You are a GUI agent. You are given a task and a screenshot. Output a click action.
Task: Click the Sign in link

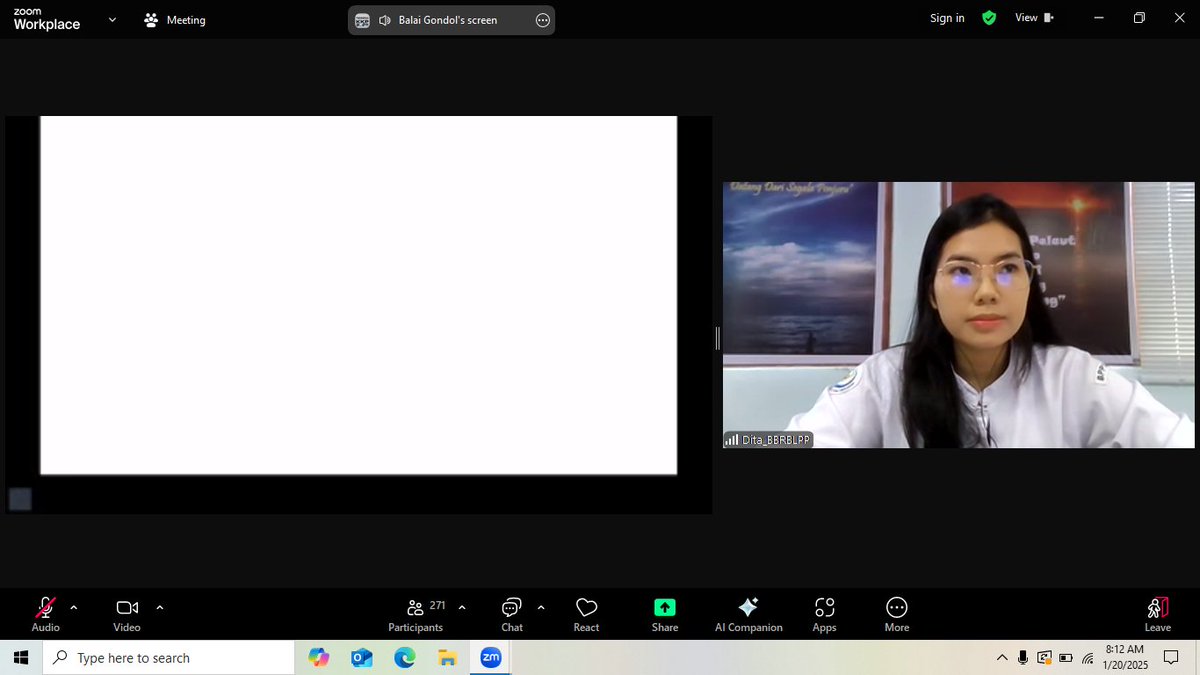[x=947, y=18]
